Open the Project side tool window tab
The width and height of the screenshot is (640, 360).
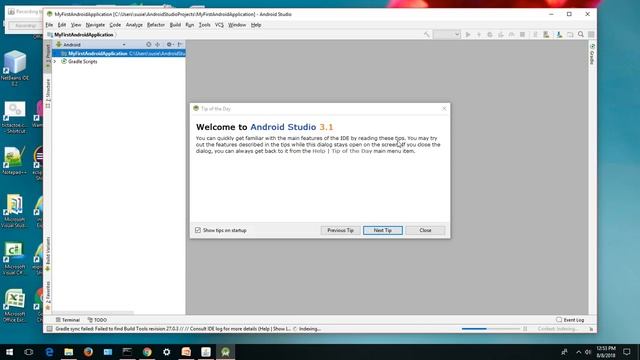[48, 56]
